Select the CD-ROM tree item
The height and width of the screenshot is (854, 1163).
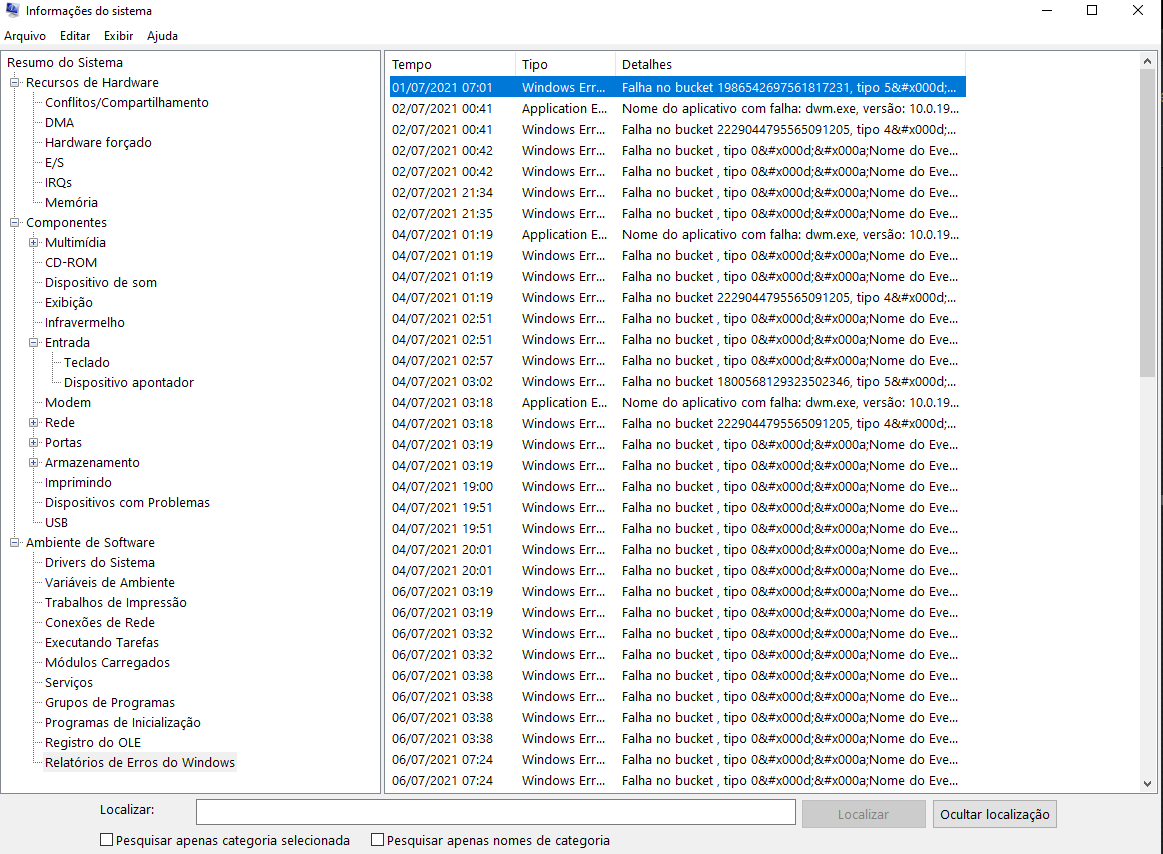71,263
